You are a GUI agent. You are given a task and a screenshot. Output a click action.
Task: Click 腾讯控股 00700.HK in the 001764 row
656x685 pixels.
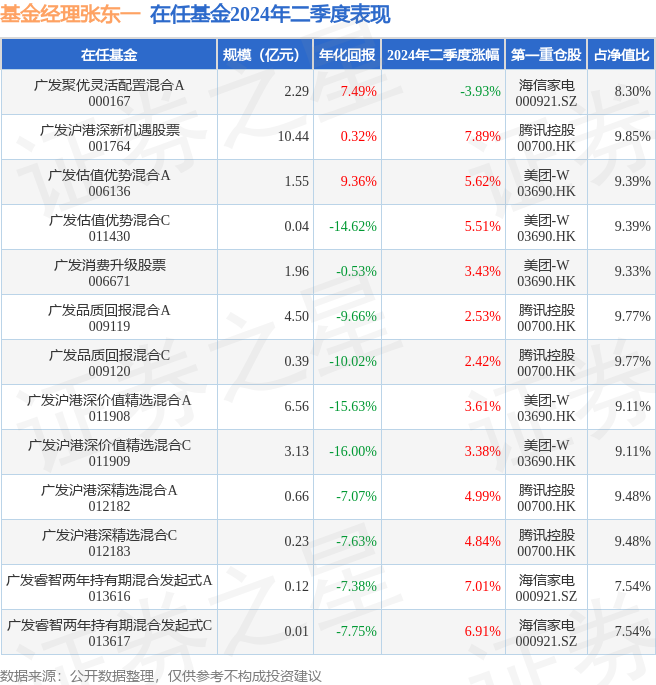[x=546, y=138]
